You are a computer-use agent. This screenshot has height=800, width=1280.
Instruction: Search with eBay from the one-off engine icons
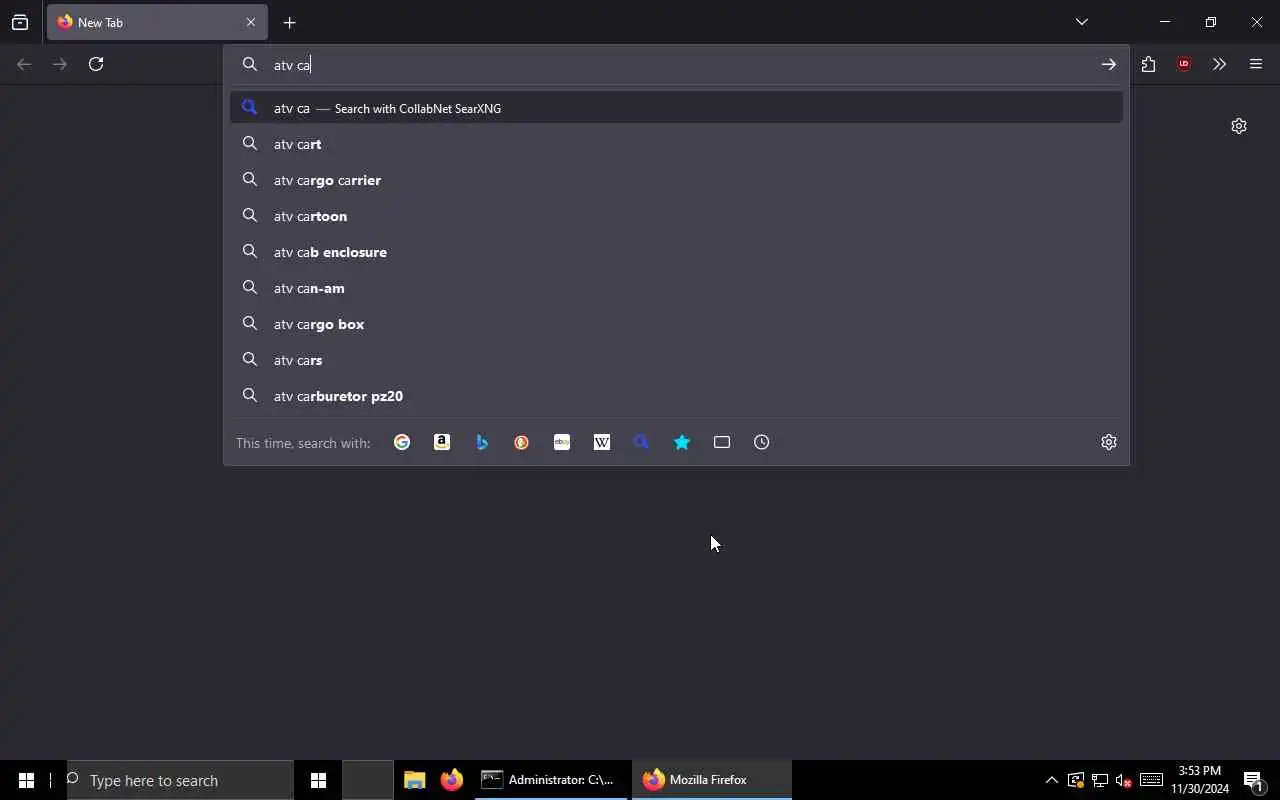tap(562, 442)
